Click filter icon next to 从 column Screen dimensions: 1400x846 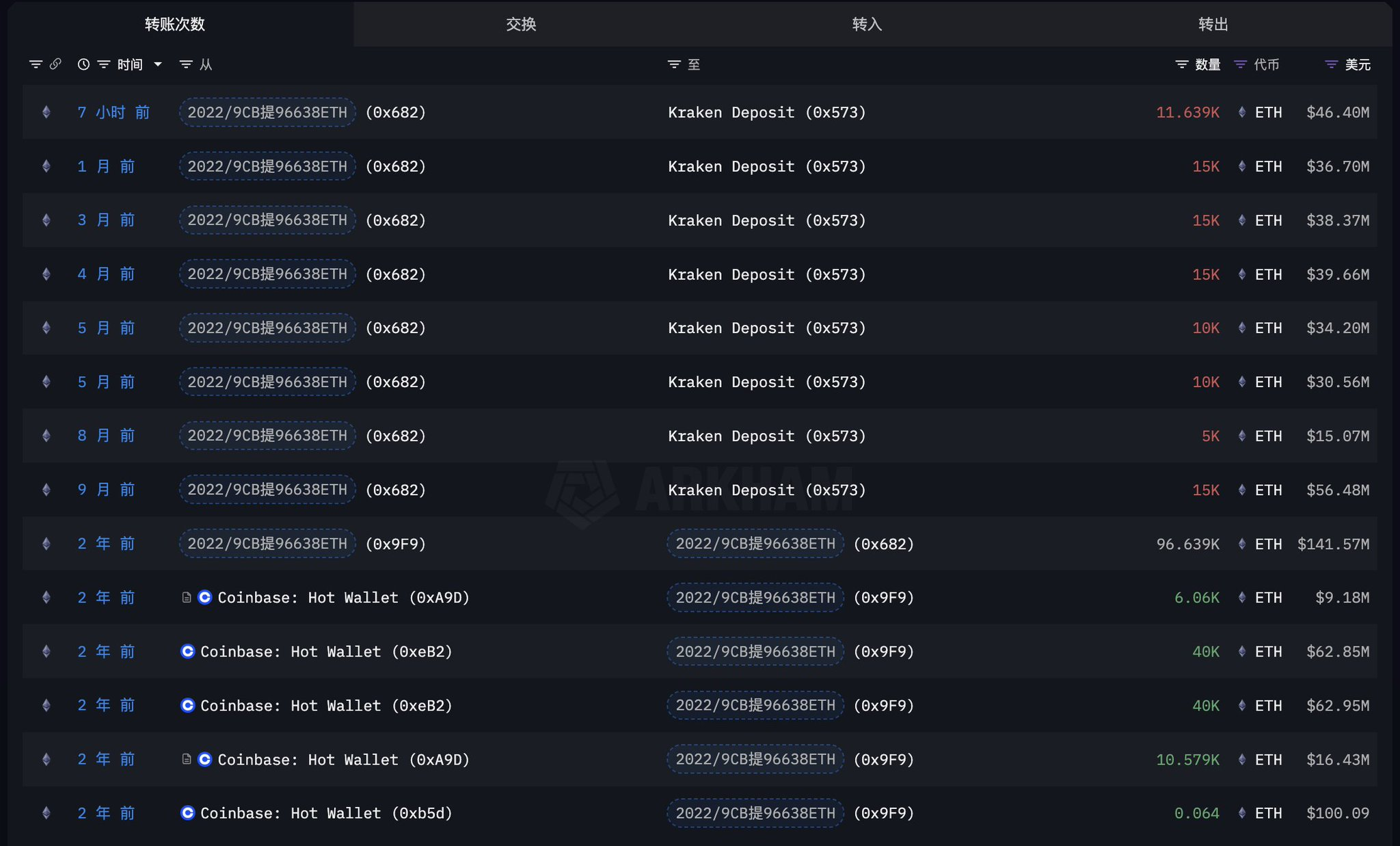[x=185, y=64]
